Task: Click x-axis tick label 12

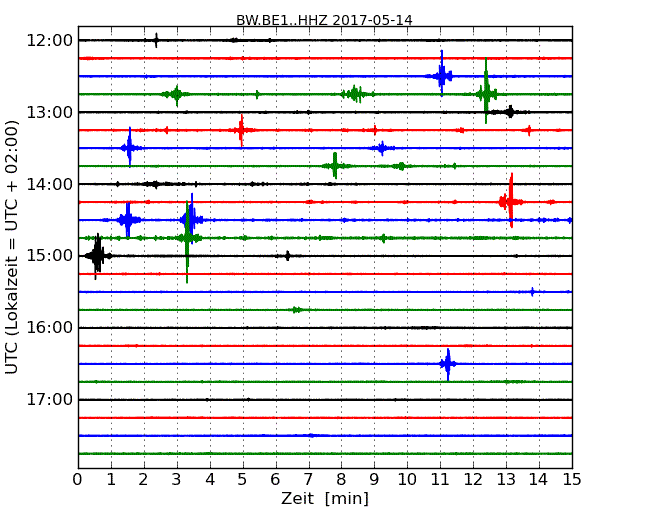Action: click(473, 480)
